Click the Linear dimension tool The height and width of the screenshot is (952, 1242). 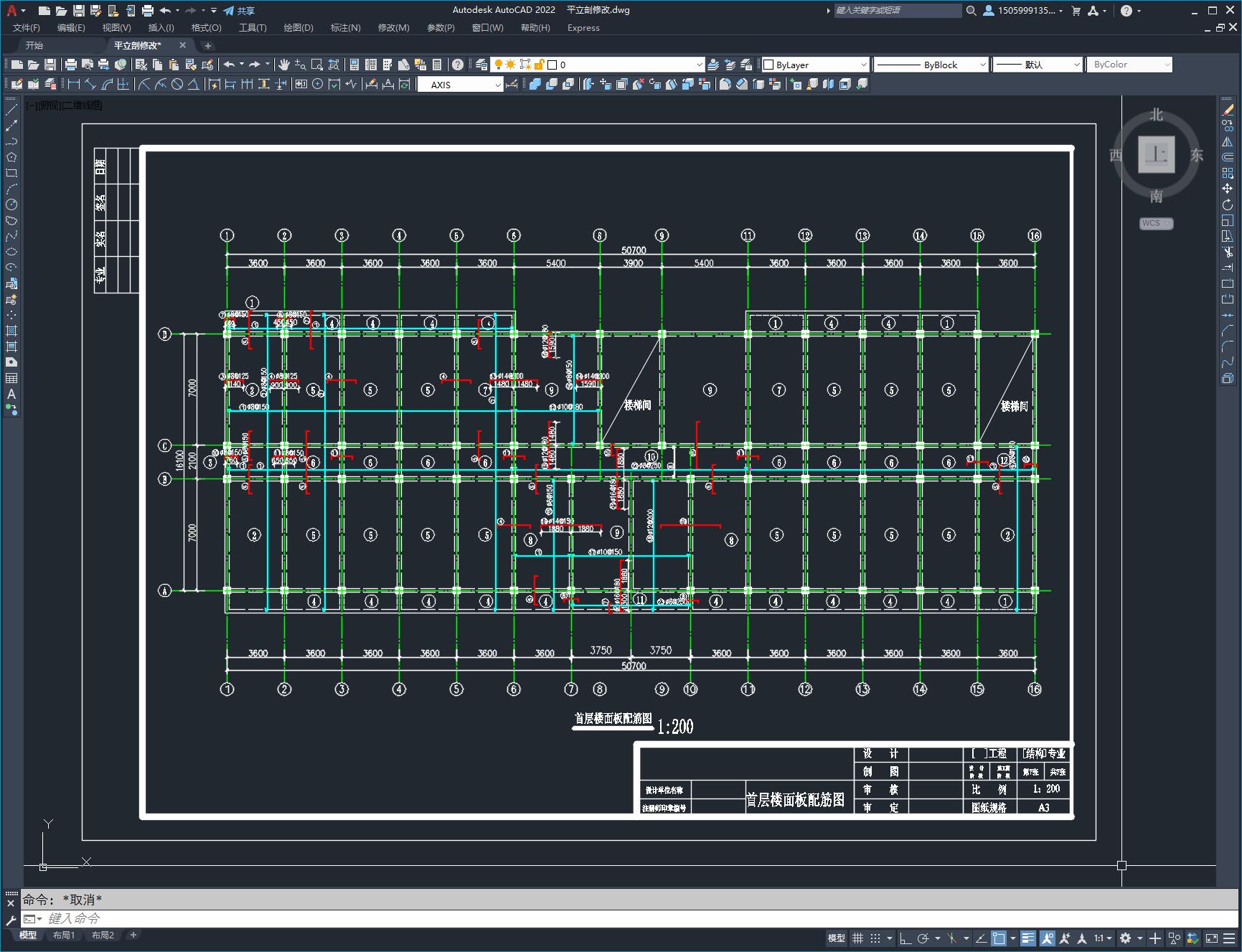(x=74, y=85)
